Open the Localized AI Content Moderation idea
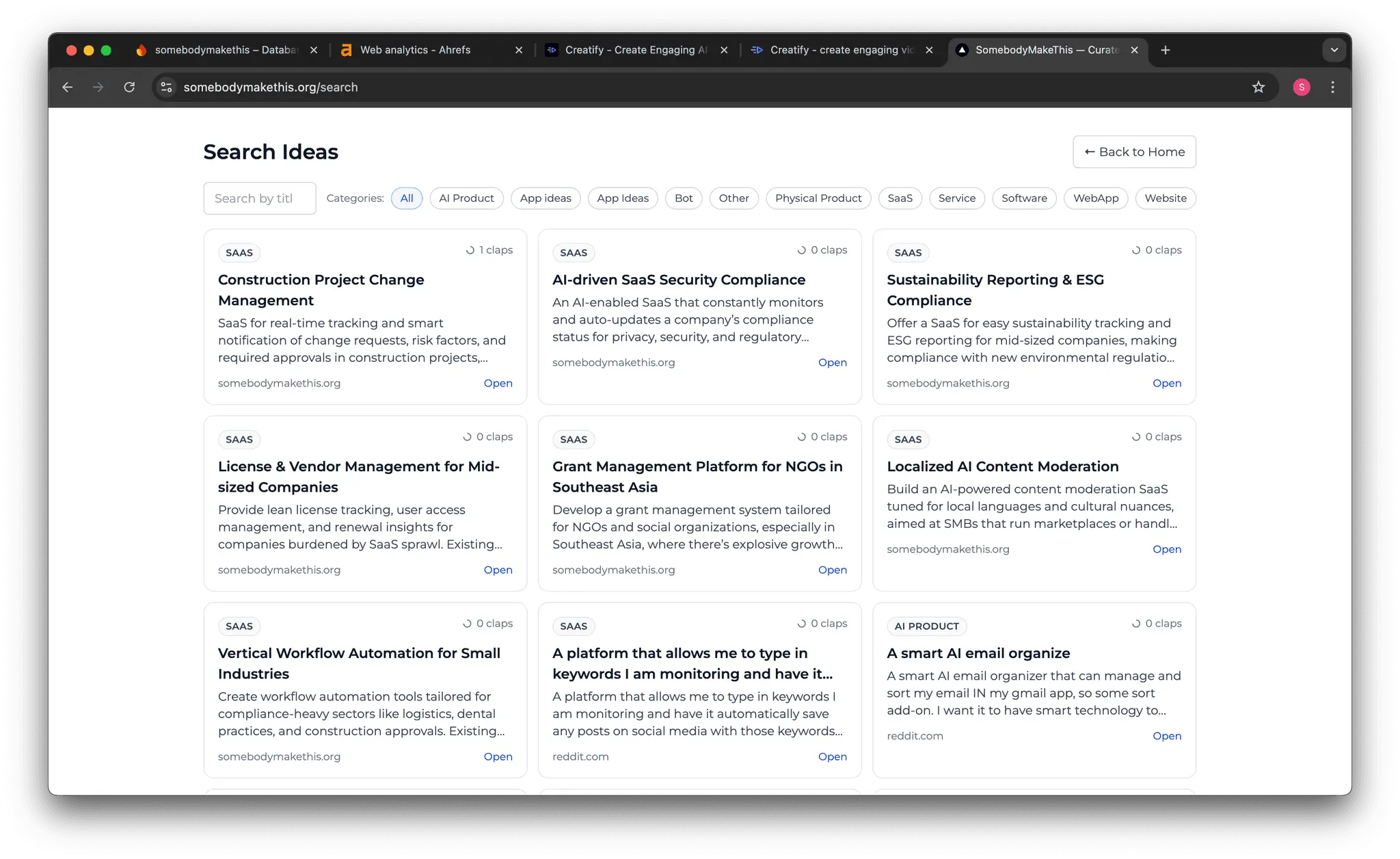1400x859 pixels. [1167, 549]
